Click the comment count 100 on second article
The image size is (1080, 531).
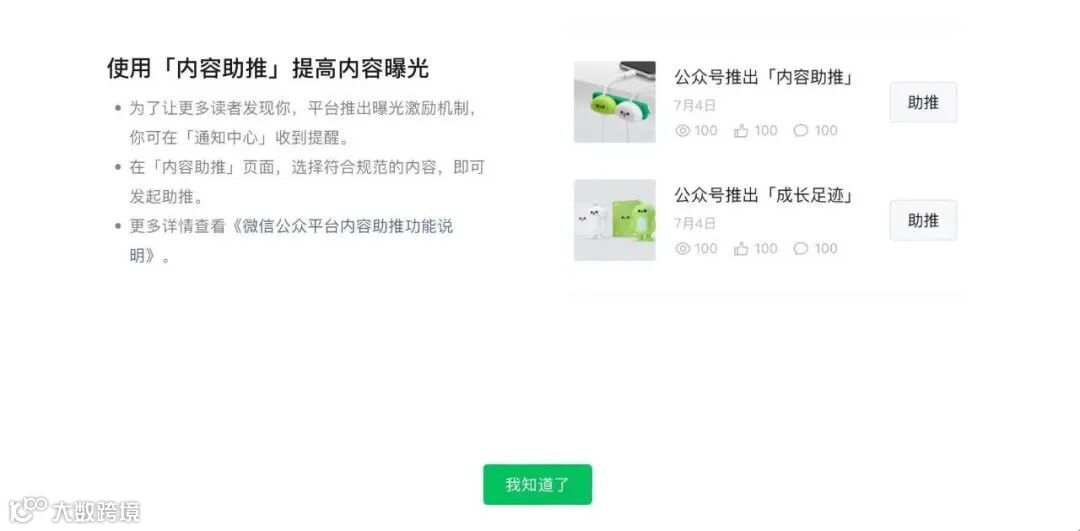tap(826, 249)
